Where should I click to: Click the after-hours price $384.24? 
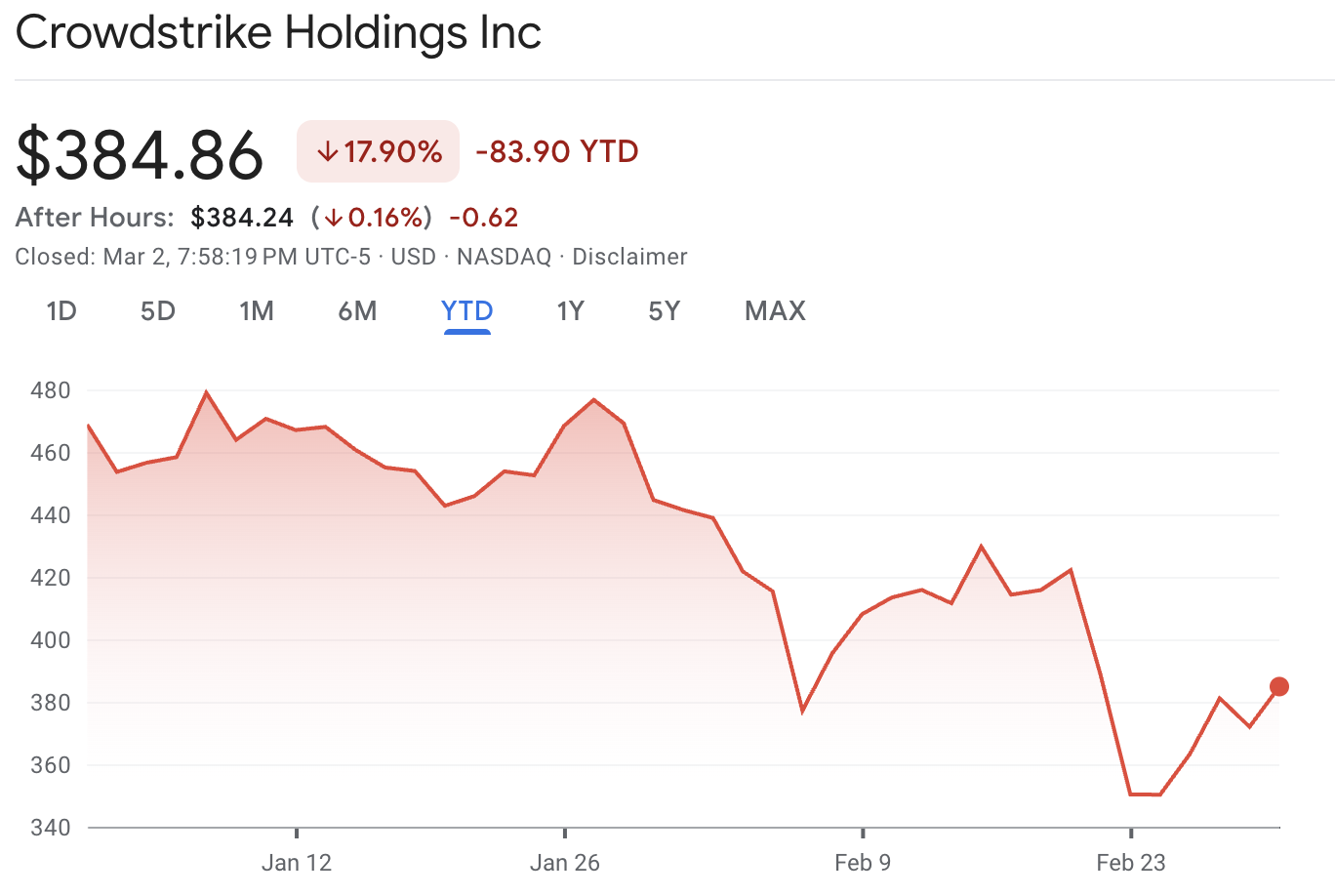[242, 217]
